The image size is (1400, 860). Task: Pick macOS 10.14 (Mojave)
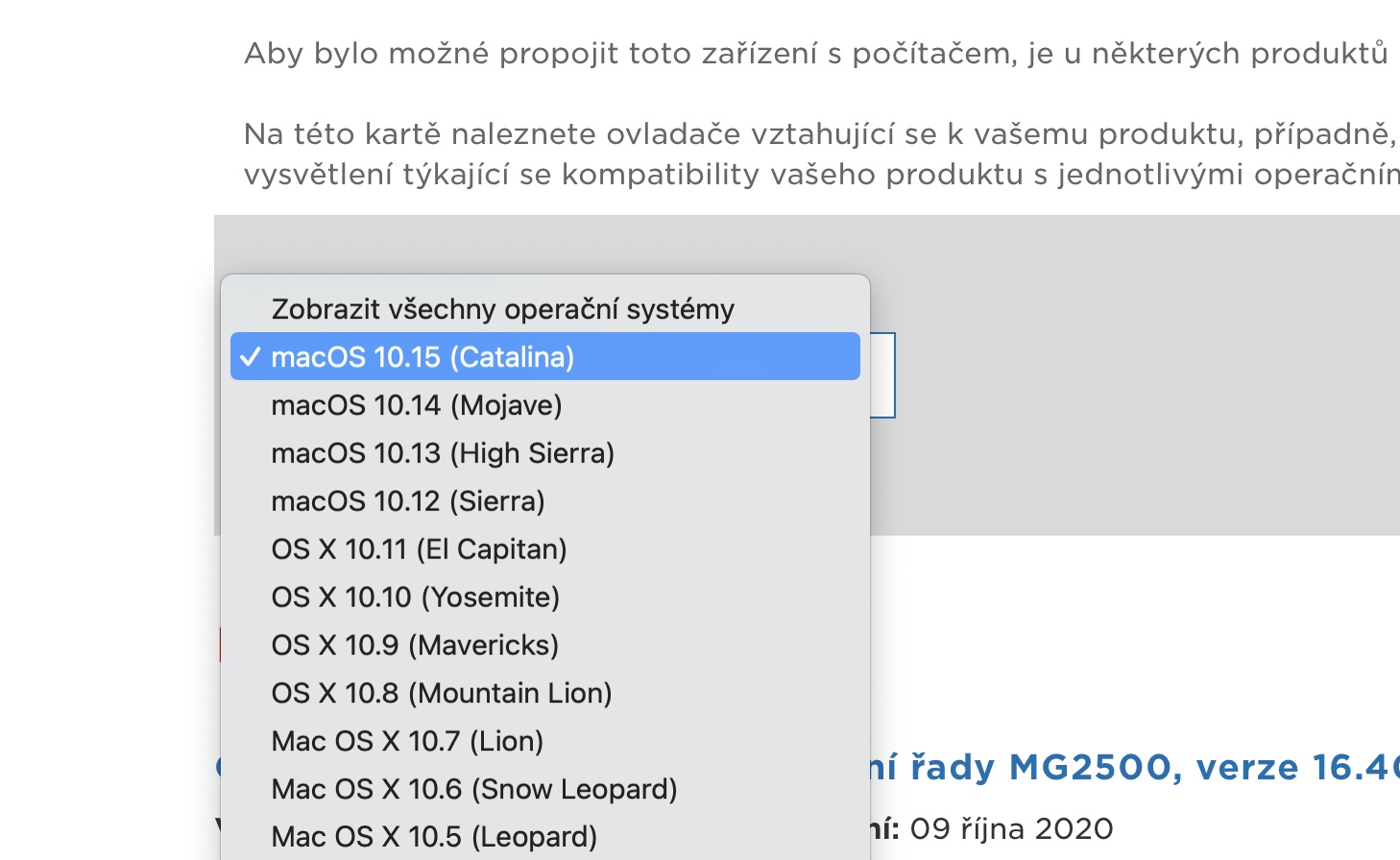click(416, 405)
